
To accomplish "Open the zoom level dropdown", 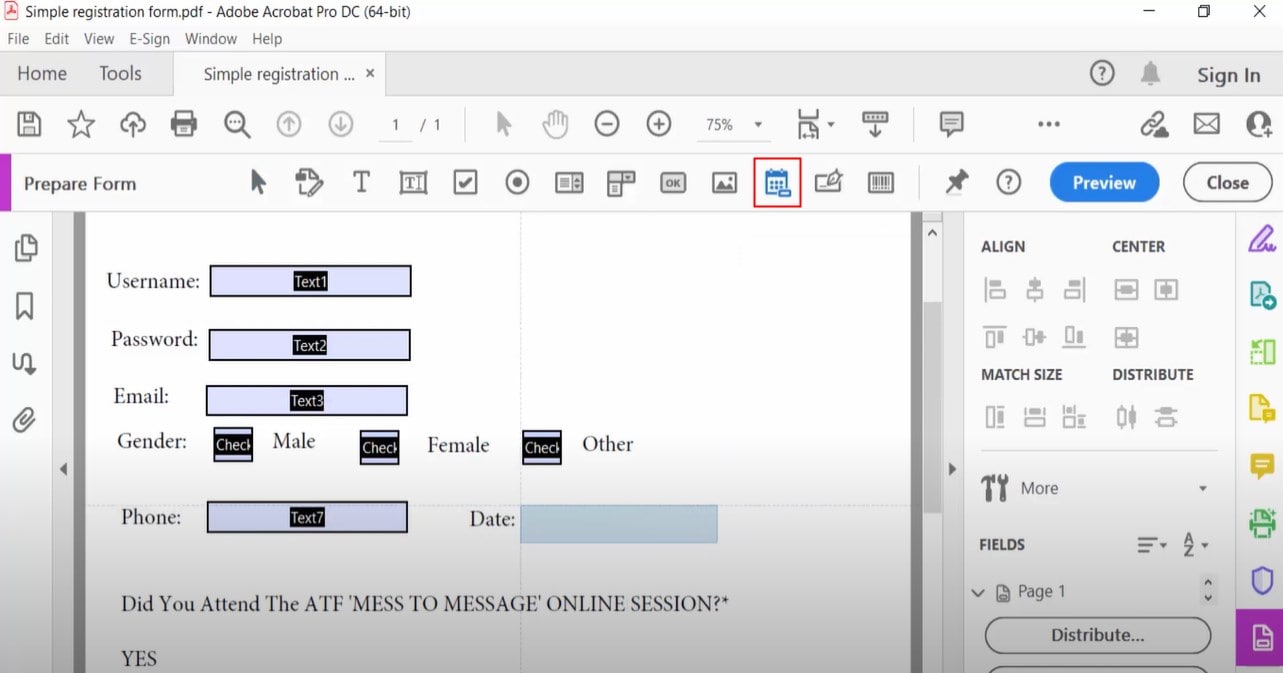I will tap(755, 124).
